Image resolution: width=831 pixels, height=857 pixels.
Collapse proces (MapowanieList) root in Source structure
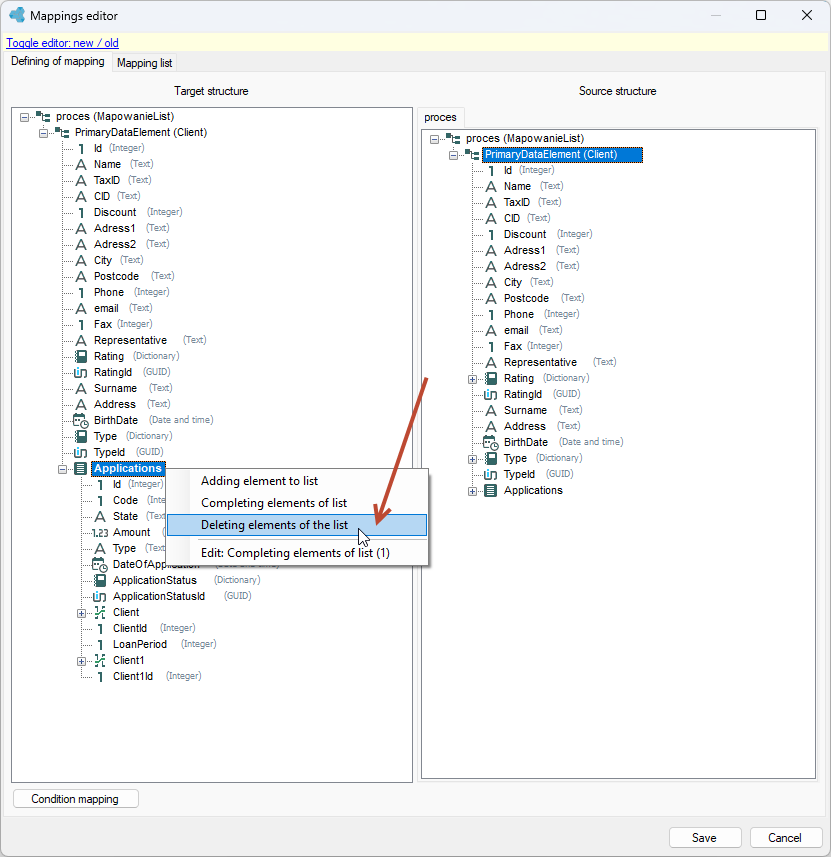click(434, 139)
